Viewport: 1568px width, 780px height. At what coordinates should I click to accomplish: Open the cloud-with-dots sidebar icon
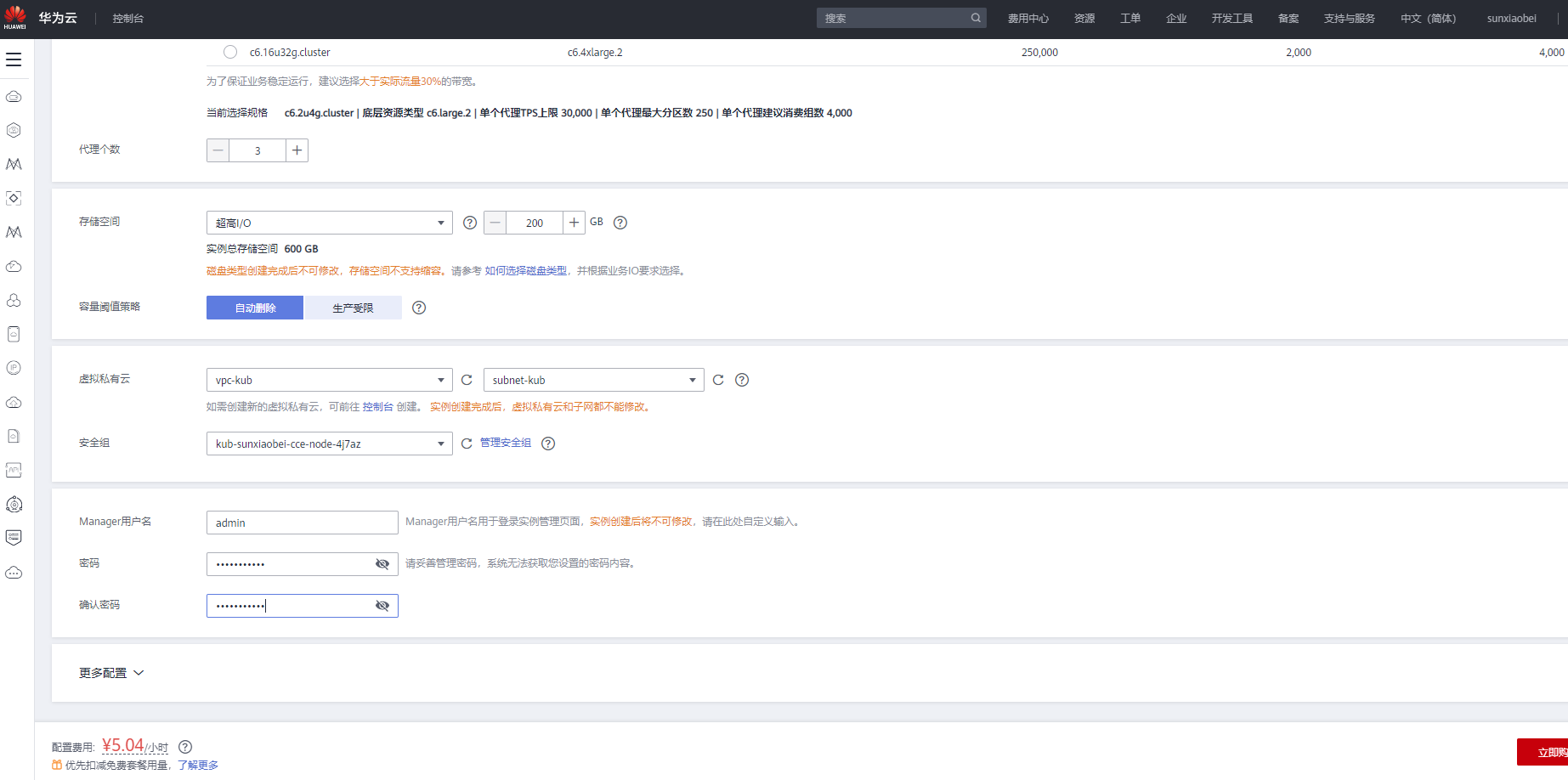pos(14,572)
